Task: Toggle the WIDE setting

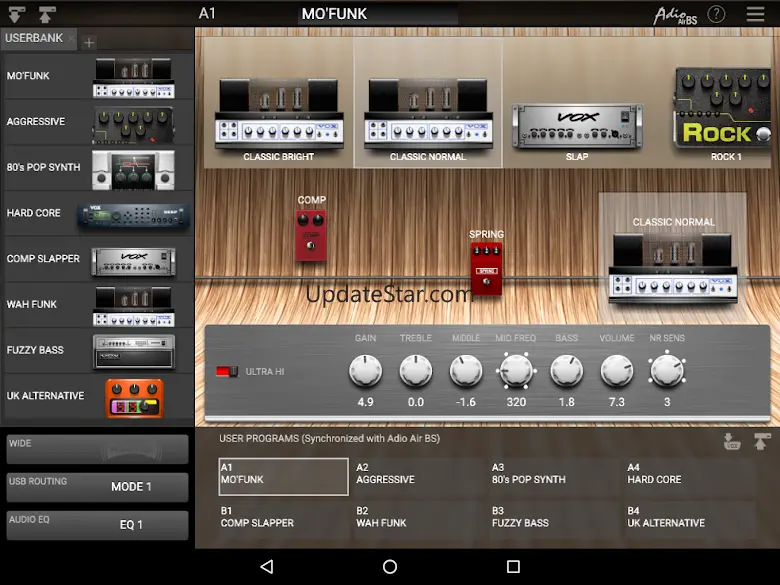Action: pyautogui.click(x=97, y=449)
